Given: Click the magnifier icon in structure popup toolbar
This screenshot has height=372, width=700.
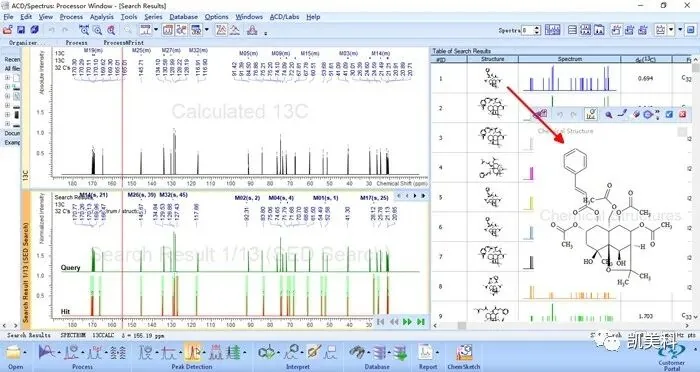Looking at the screenshot, I should click(608, 115).
